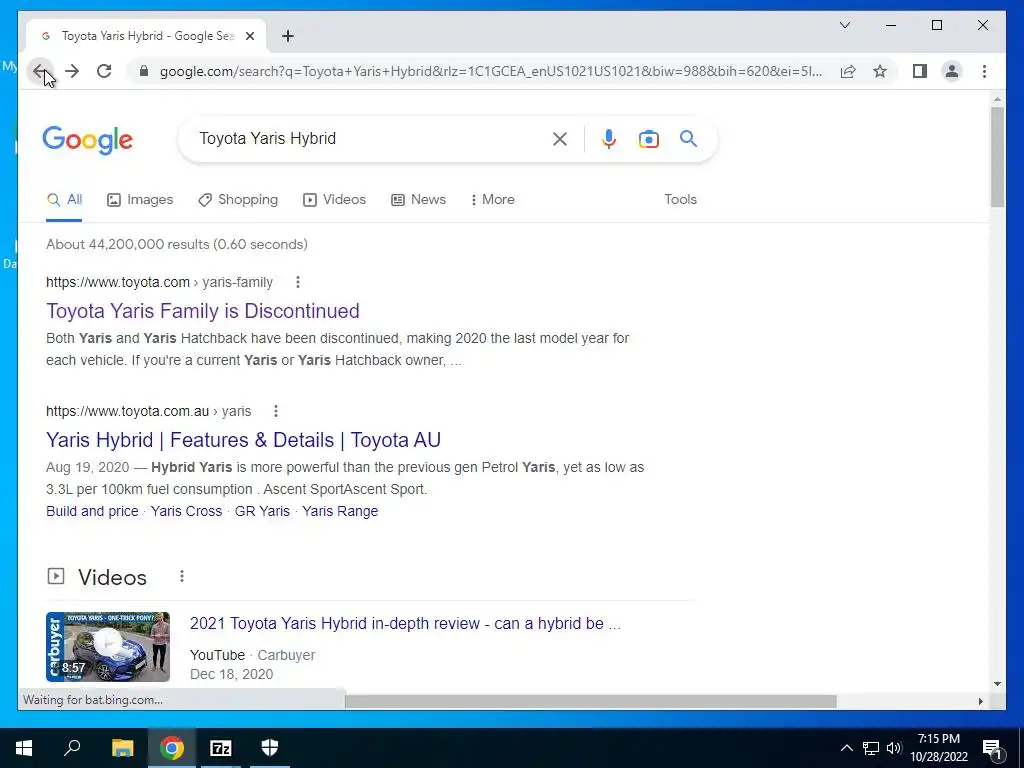This screenshot has width=1024, height=768.
Task: Open the notification center
Action: pos(993,750)
